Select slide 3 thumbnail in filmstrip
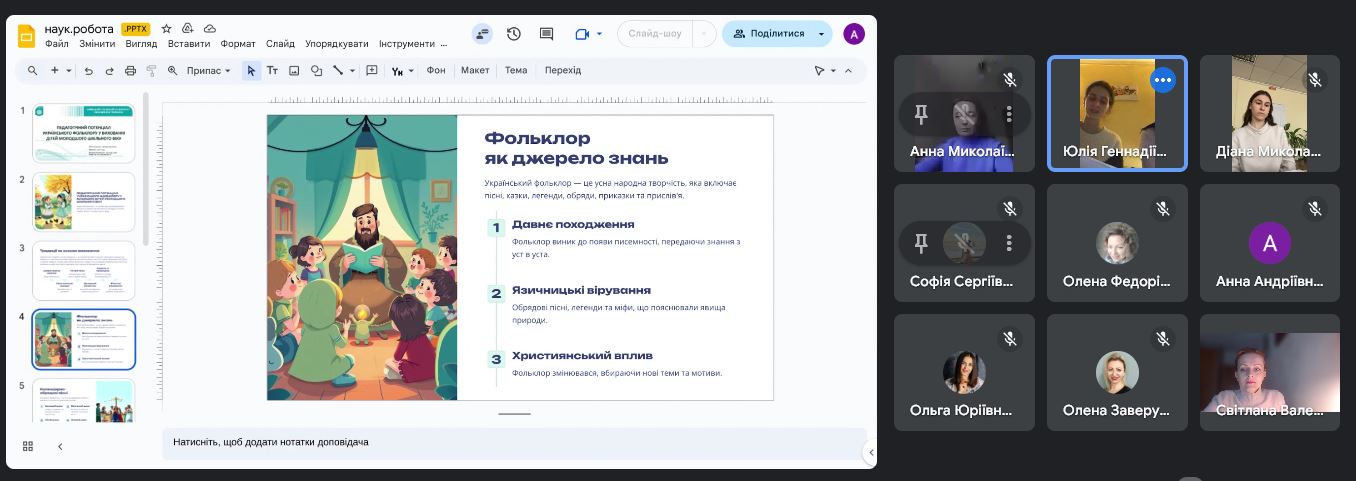The height and width of the screenshot is (481, 1356). point(83,270)
